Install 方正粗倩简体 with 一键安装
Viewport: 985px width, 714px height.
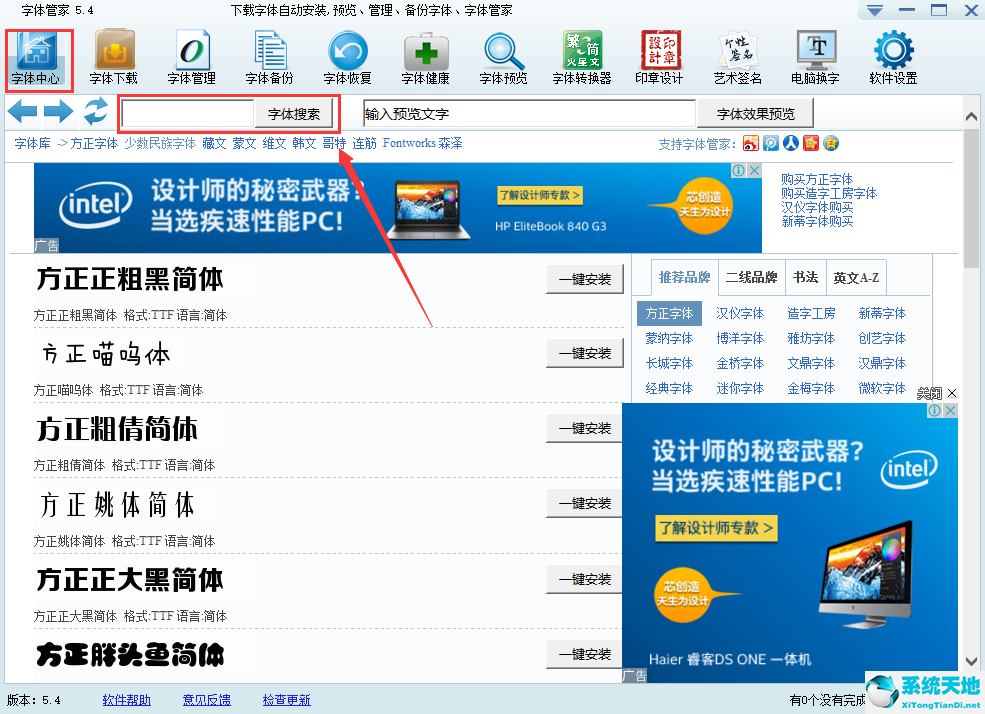coord(585,428)
